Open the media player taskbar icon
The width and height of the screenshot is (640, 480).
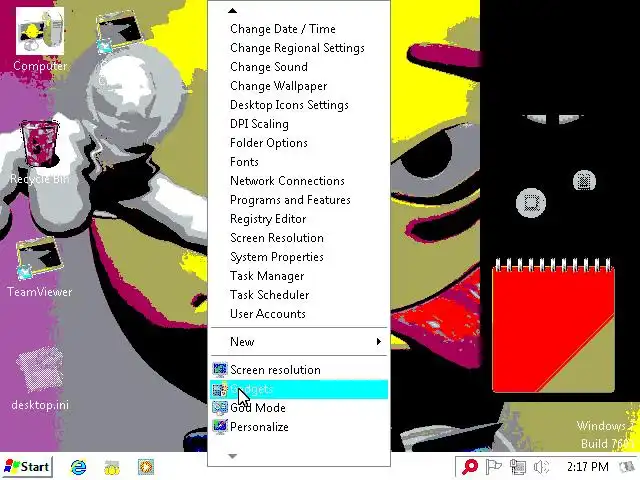146,467
